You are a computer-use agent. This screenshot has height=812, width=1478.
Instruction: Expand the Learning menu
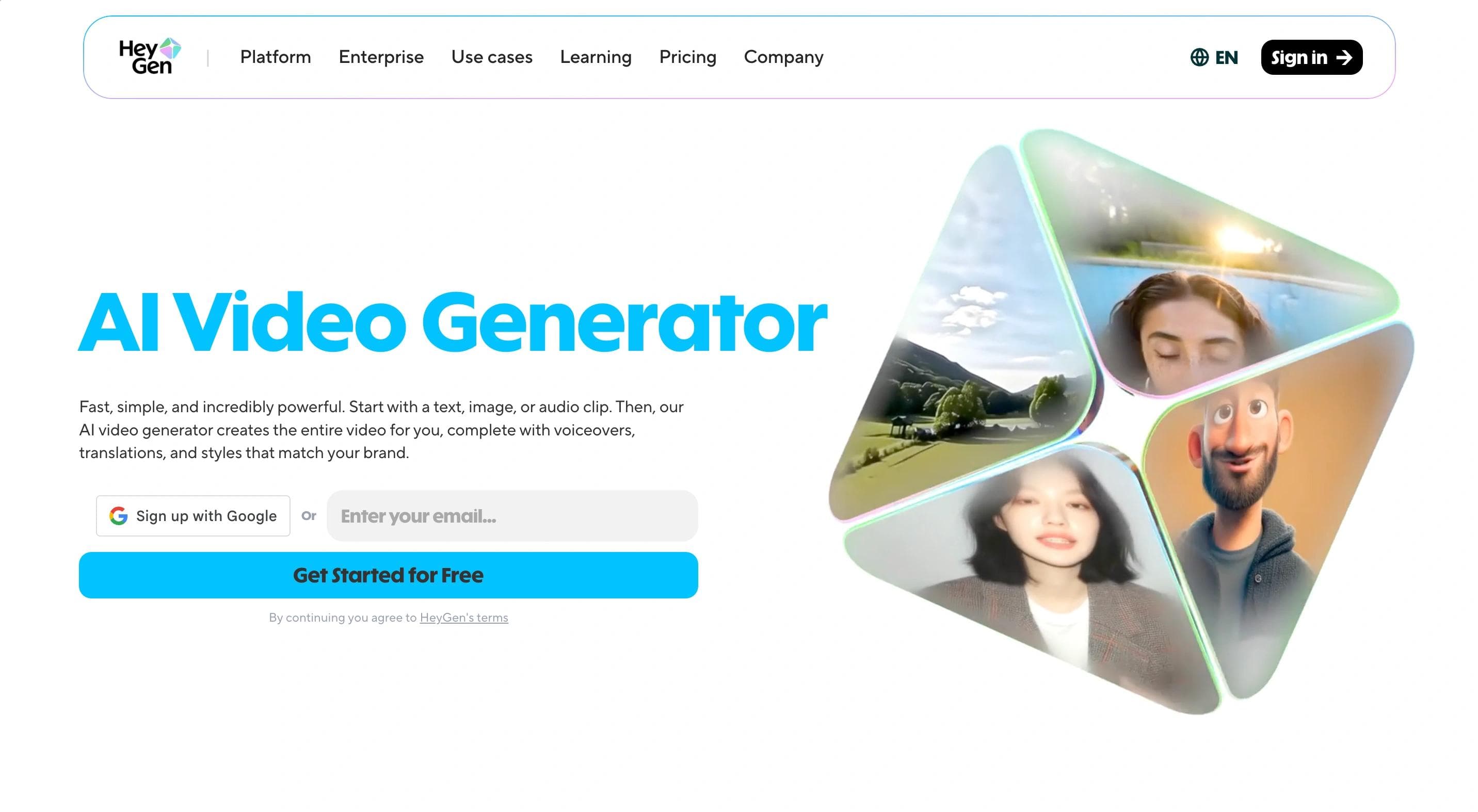[x=596, y=57]
